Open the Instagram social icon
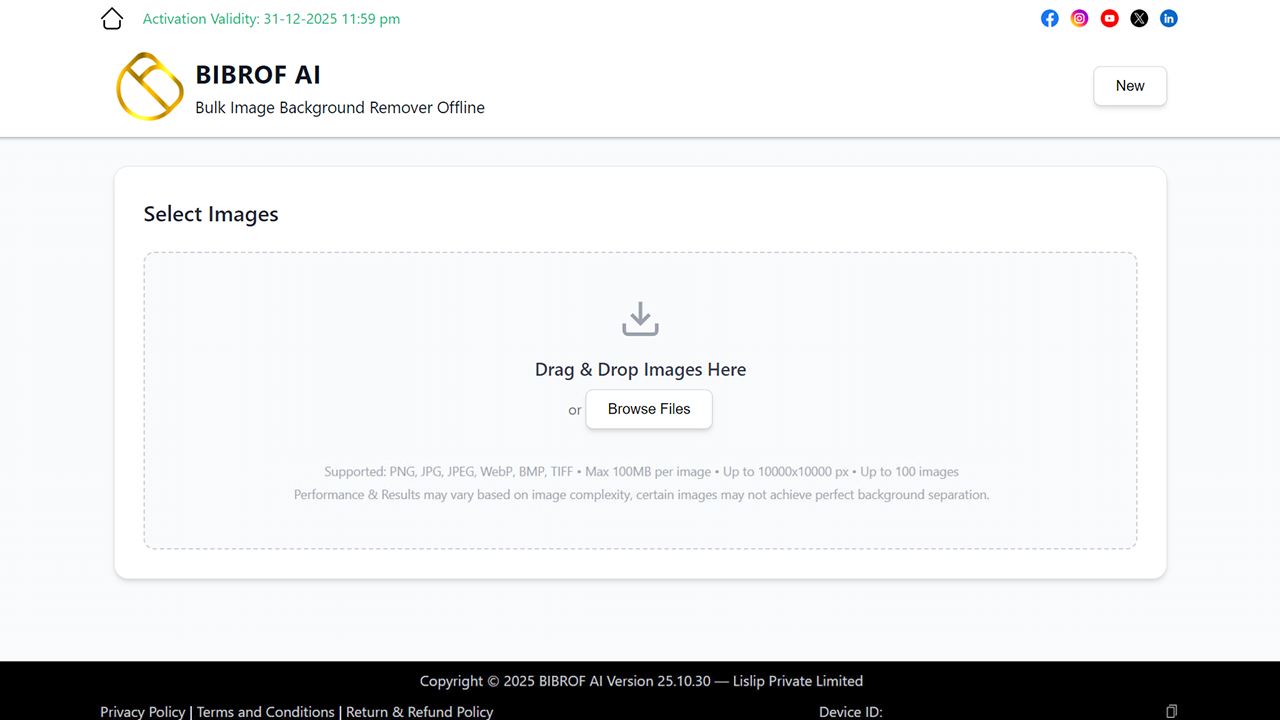This screenshot has height=720, width=1280. tap(1079, 18)
